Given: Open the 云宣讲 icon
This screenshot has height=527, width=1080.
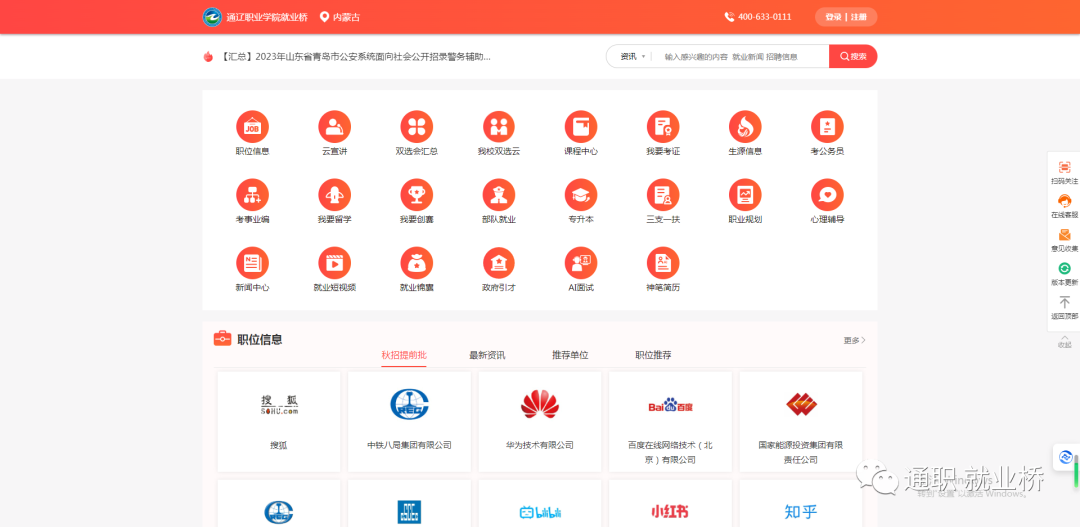Looking at the screenshot, I should coord(334,127).
